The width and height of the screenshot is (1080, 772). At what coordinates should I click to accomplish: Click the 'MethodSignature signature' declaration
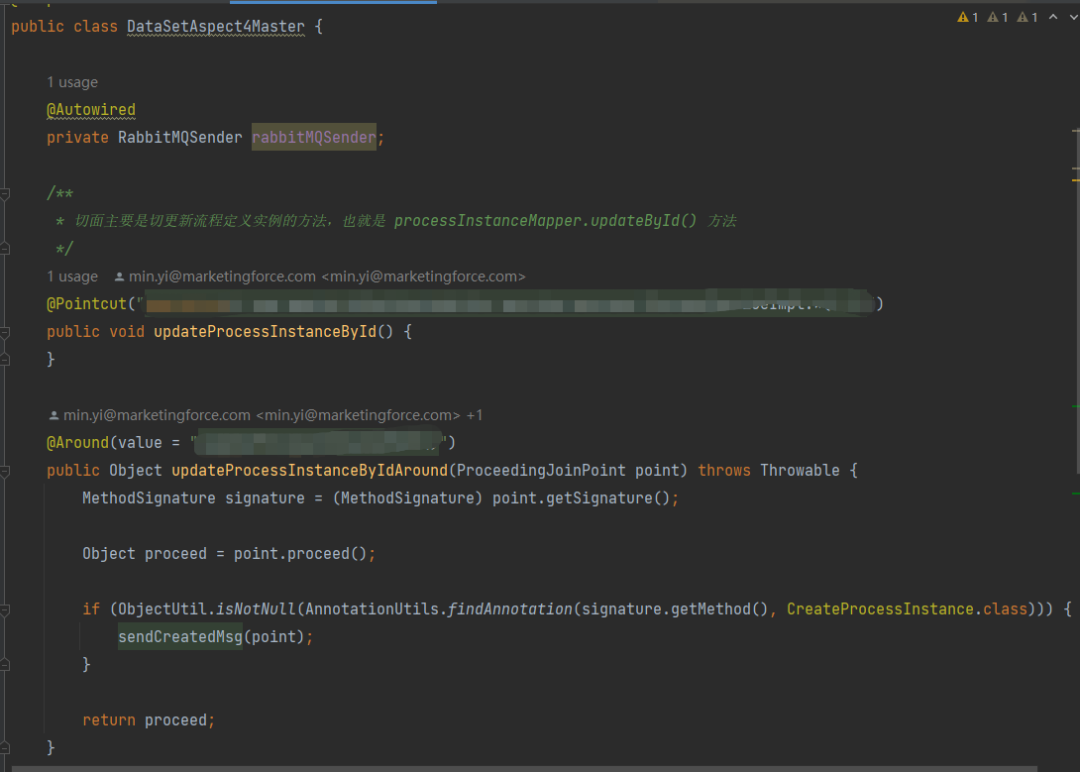click(194, 499)
